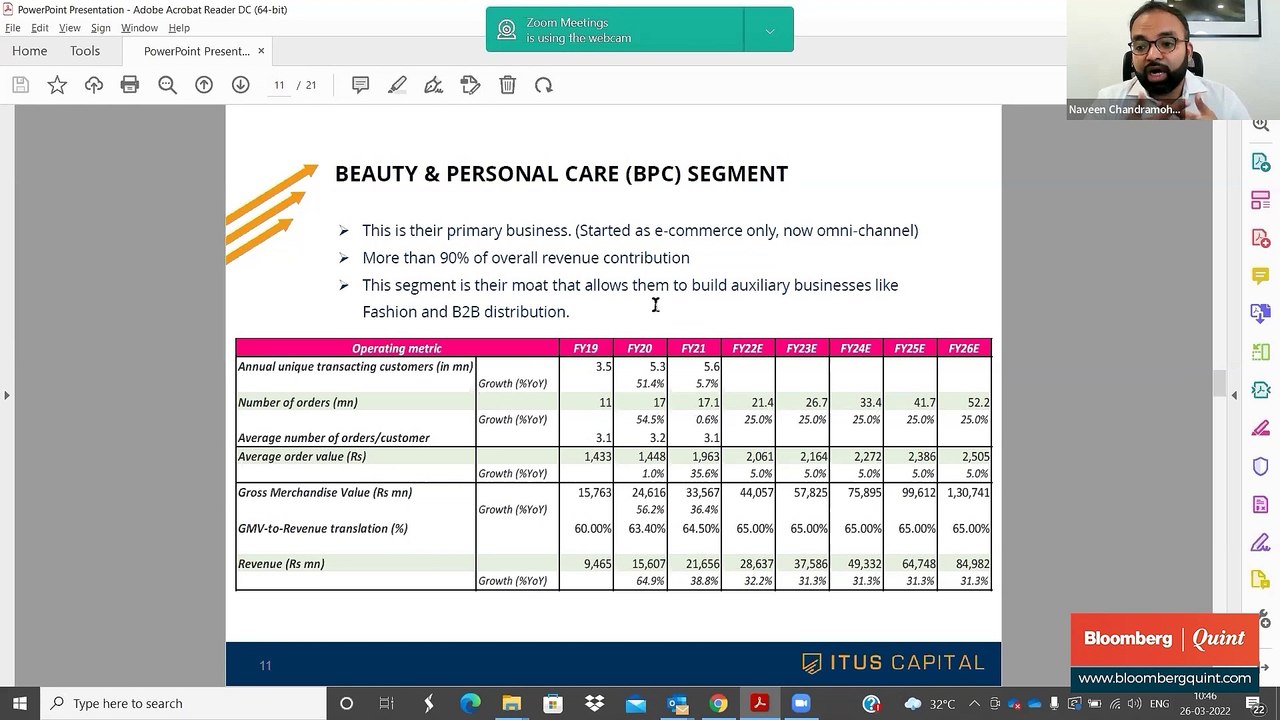Collapse the right tools pane arrow
1280x720 pixels.
[x=1233, y=395]
